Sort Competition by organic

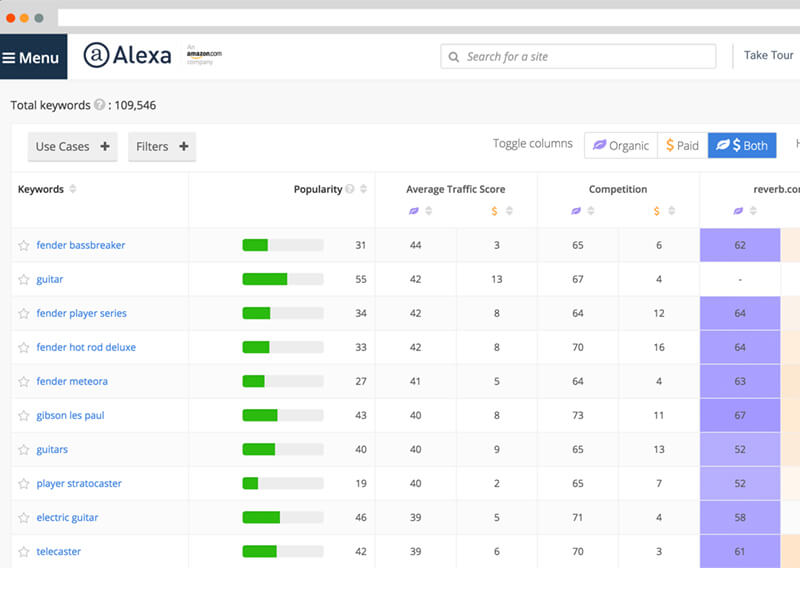[x=591, y=211]
